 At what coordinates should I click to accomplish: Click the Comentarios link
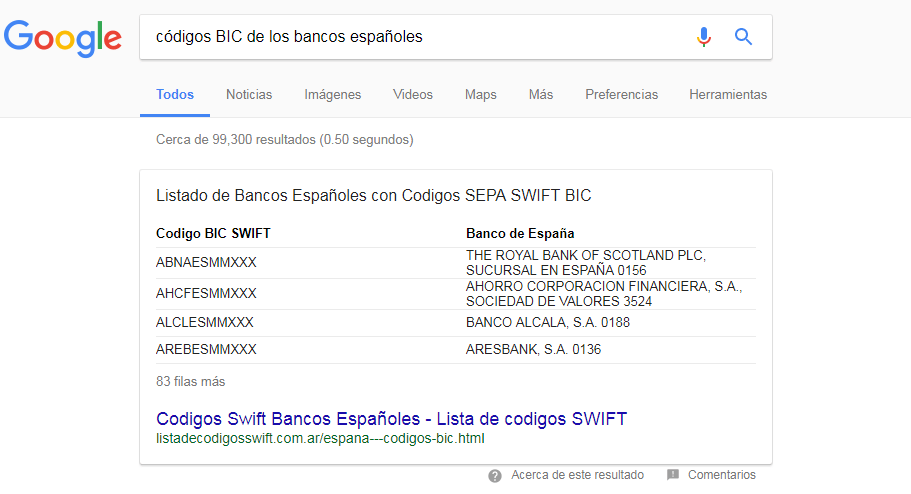click(x=722, y=475)
